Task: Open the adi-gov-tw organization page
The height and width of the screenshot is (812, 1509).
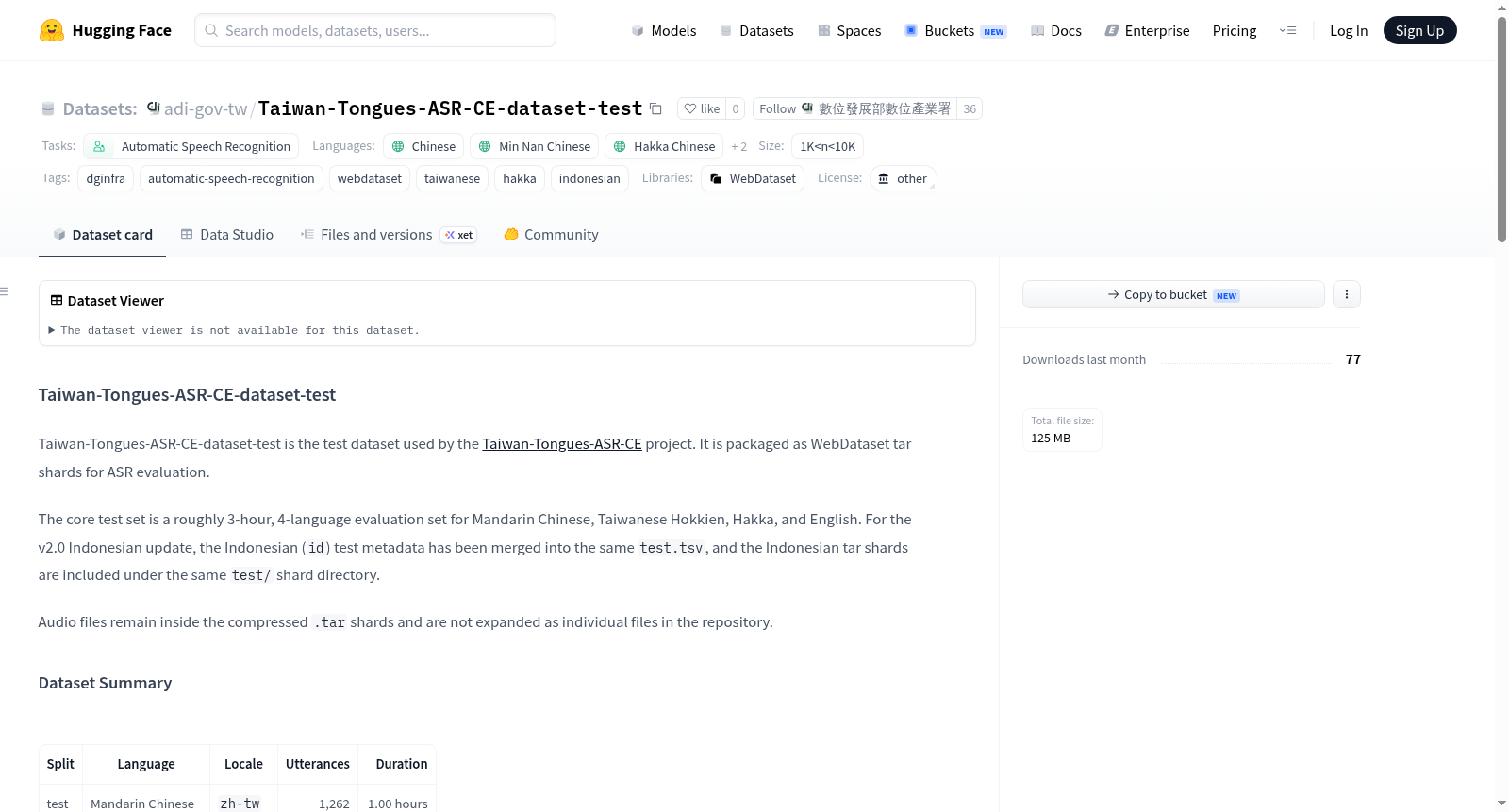Action: pyautogui.click(x=206, y=108)
